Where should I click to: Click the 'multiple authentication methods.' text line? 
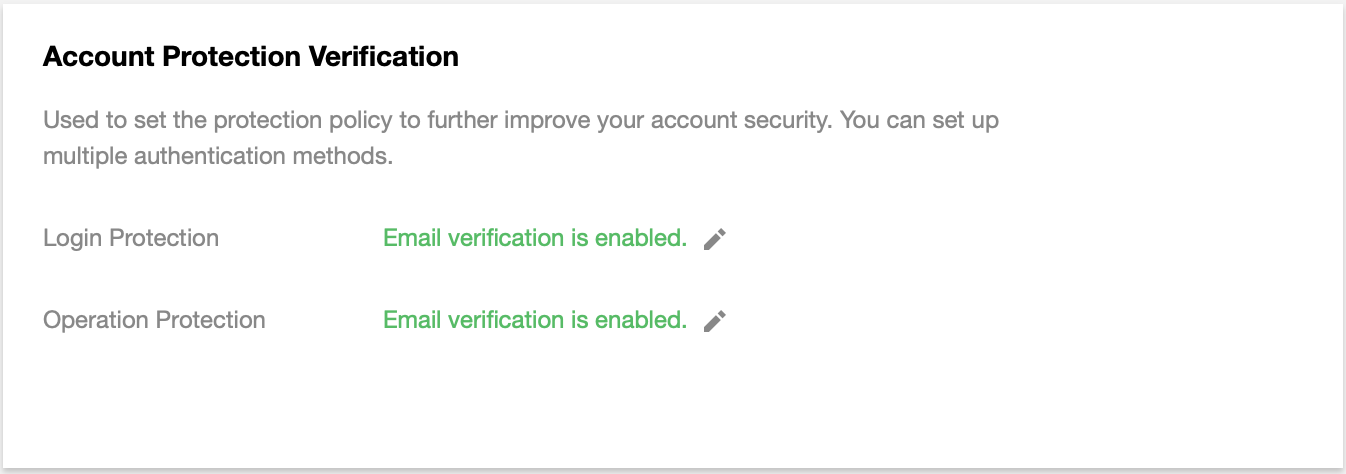coord(214,157)
